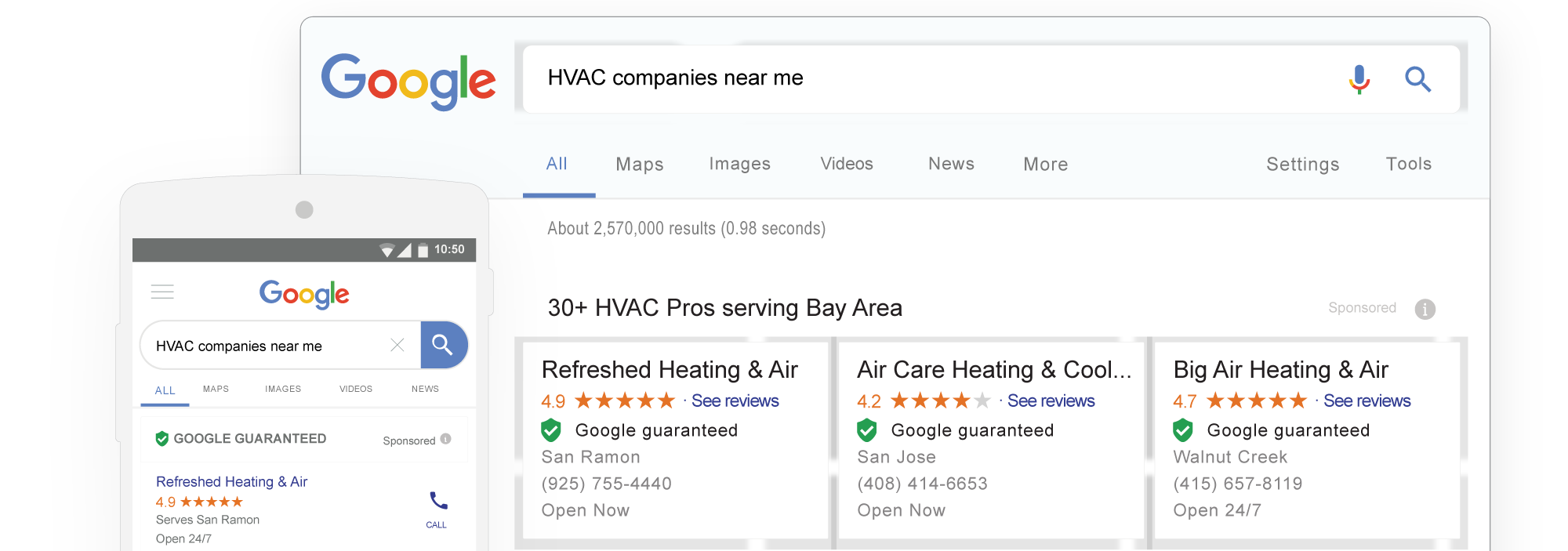Tap the VIDEOS tab on the phone
The image size is (1568, 551).
click(x=356, y=389)
